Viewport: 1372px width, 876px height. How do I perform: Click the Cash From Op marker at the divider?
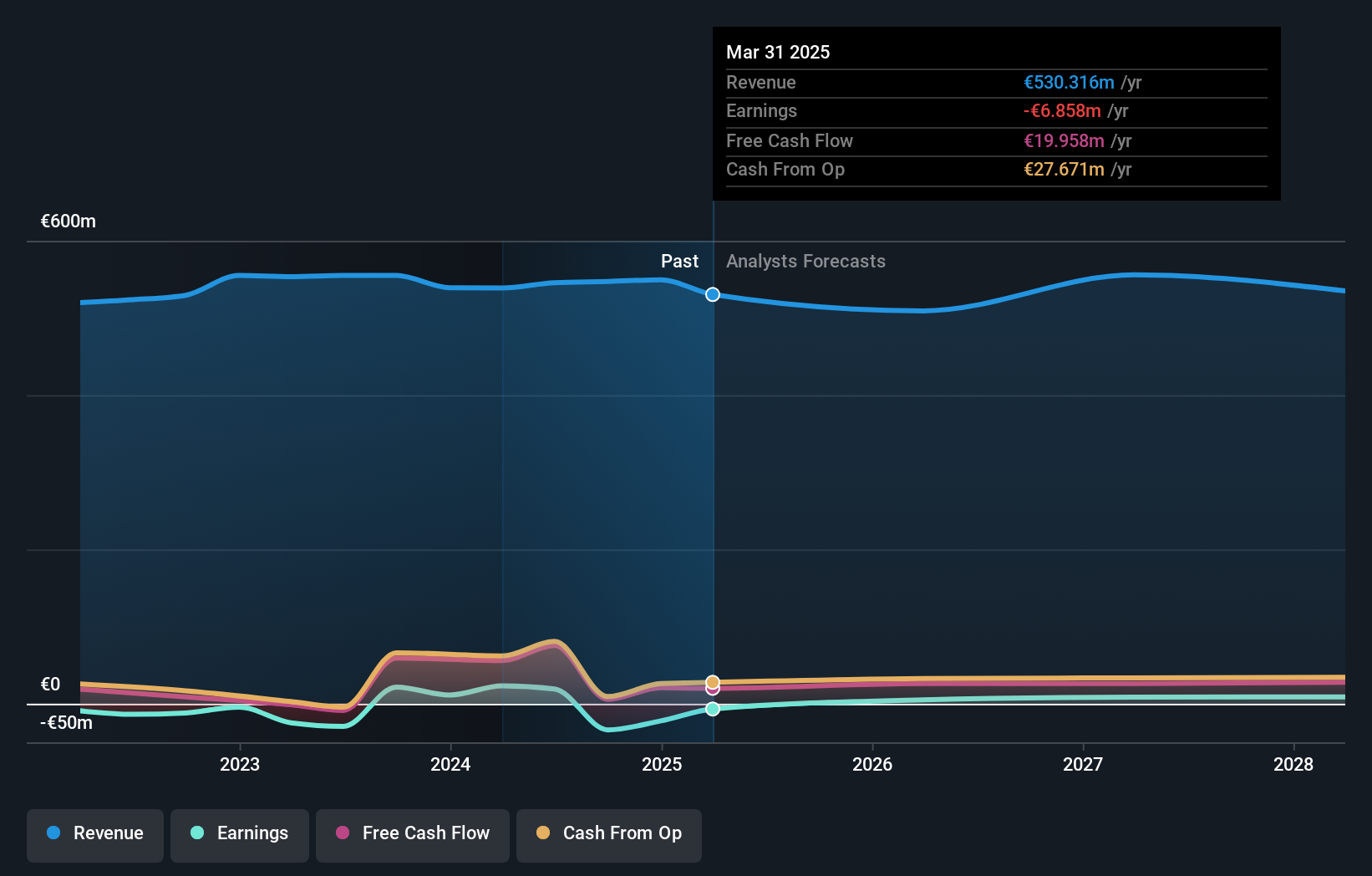[x=713, y=681]
